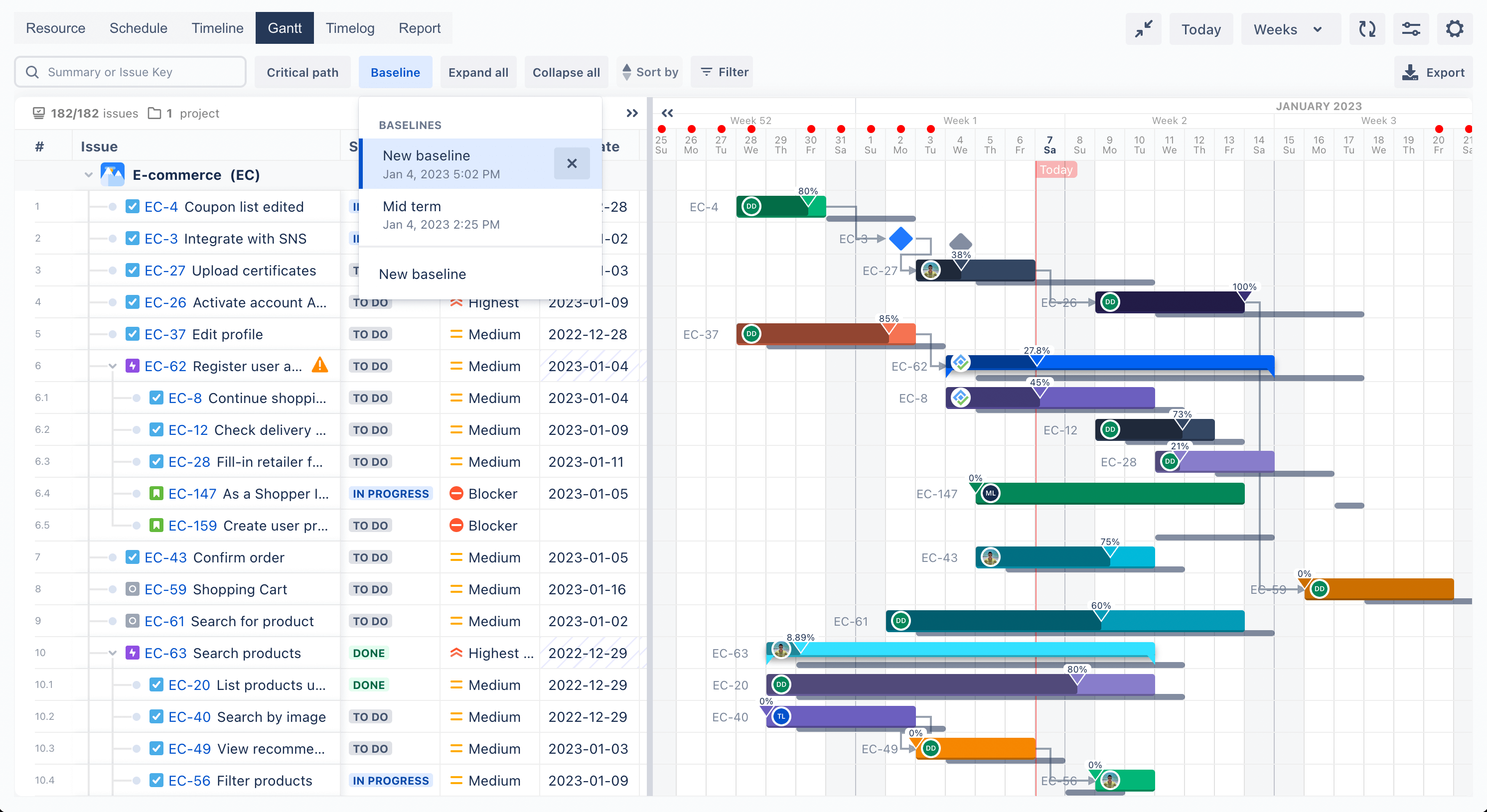1487x812 pixels.
Task: Uncheck the EC-4 Coupon list edited checkbox
Action: point(132,207)
